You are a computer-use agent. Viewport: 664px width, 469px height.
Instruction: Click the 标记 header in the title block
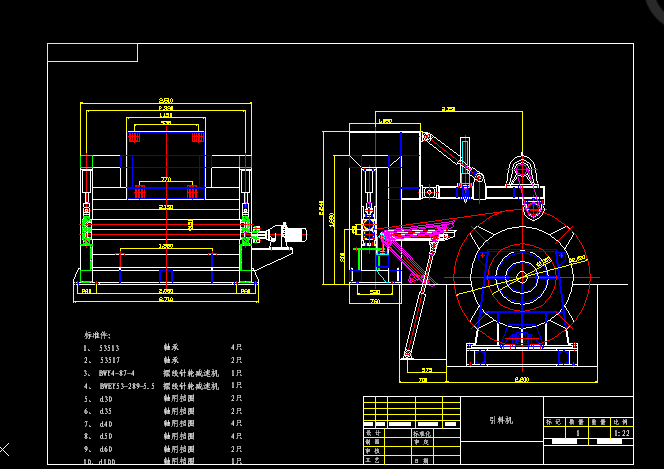click(554, 422)
